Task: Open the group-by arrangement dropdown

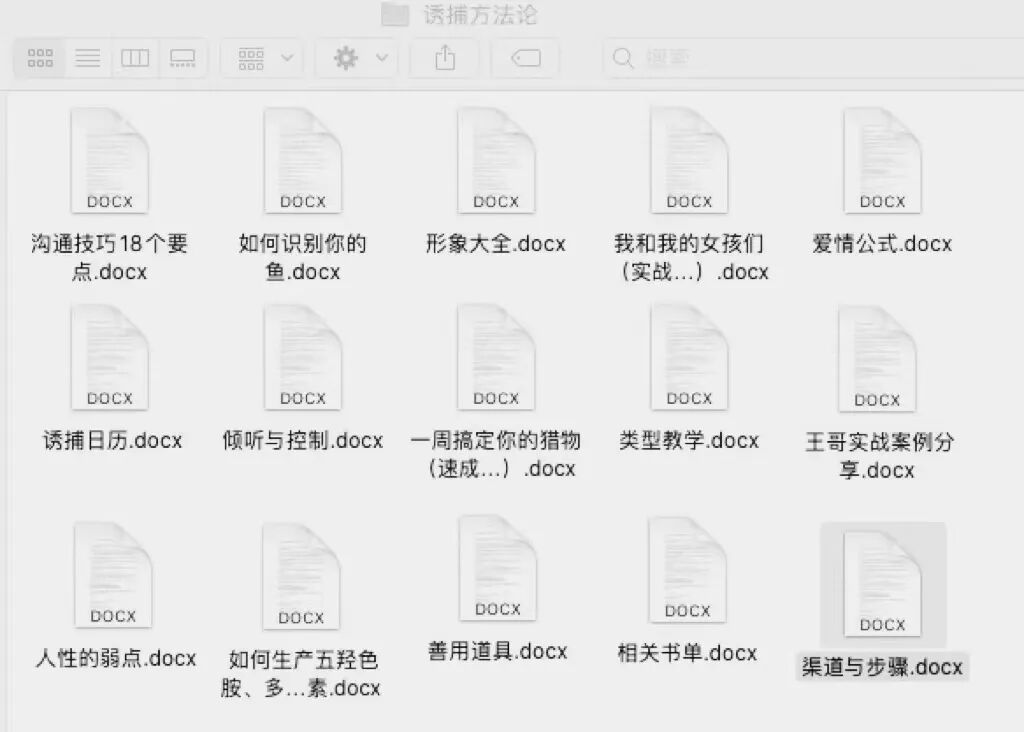Action: [264, 58]
